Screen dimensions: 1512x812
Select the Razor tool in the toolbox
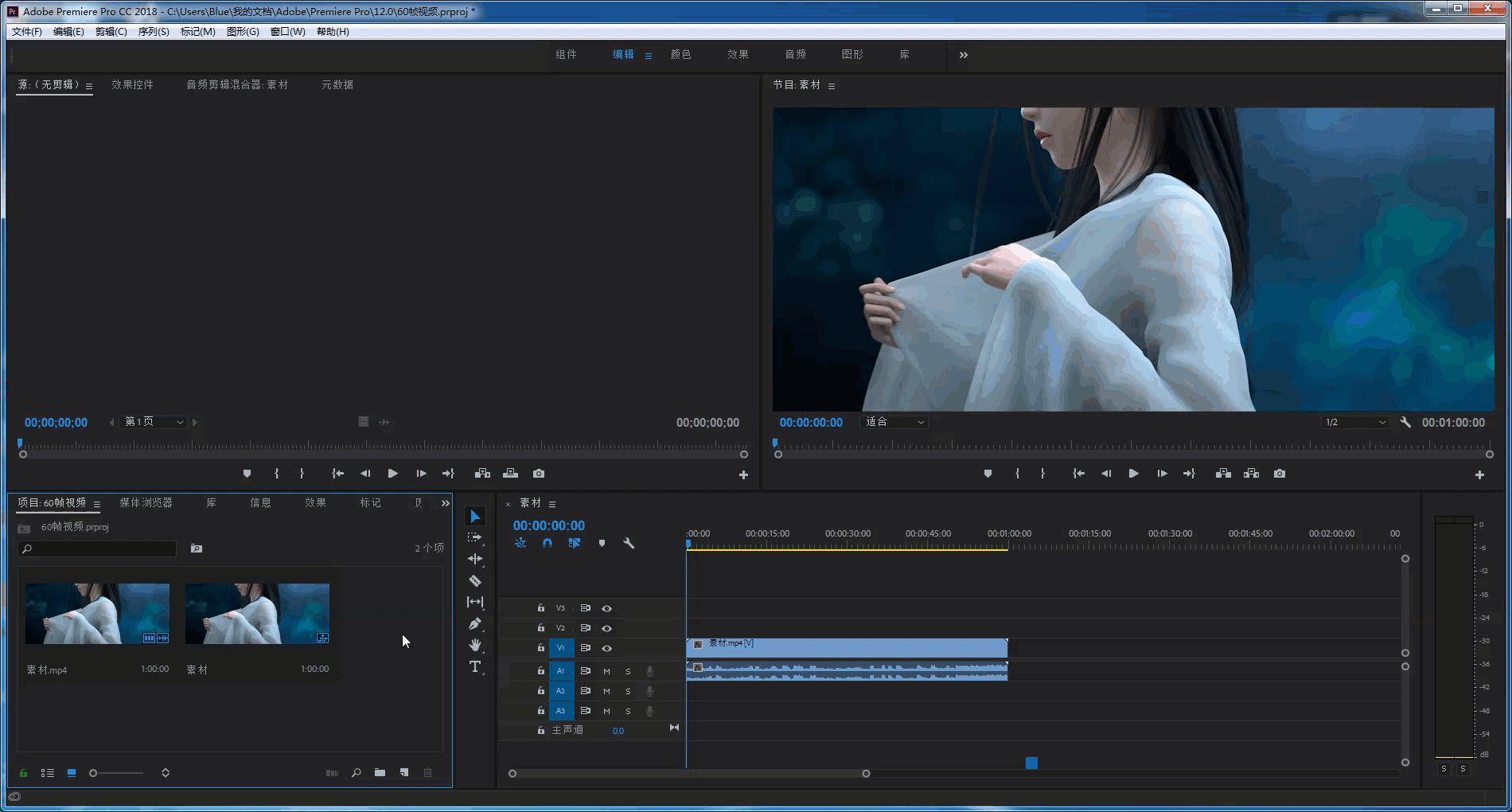coord(475,580)
